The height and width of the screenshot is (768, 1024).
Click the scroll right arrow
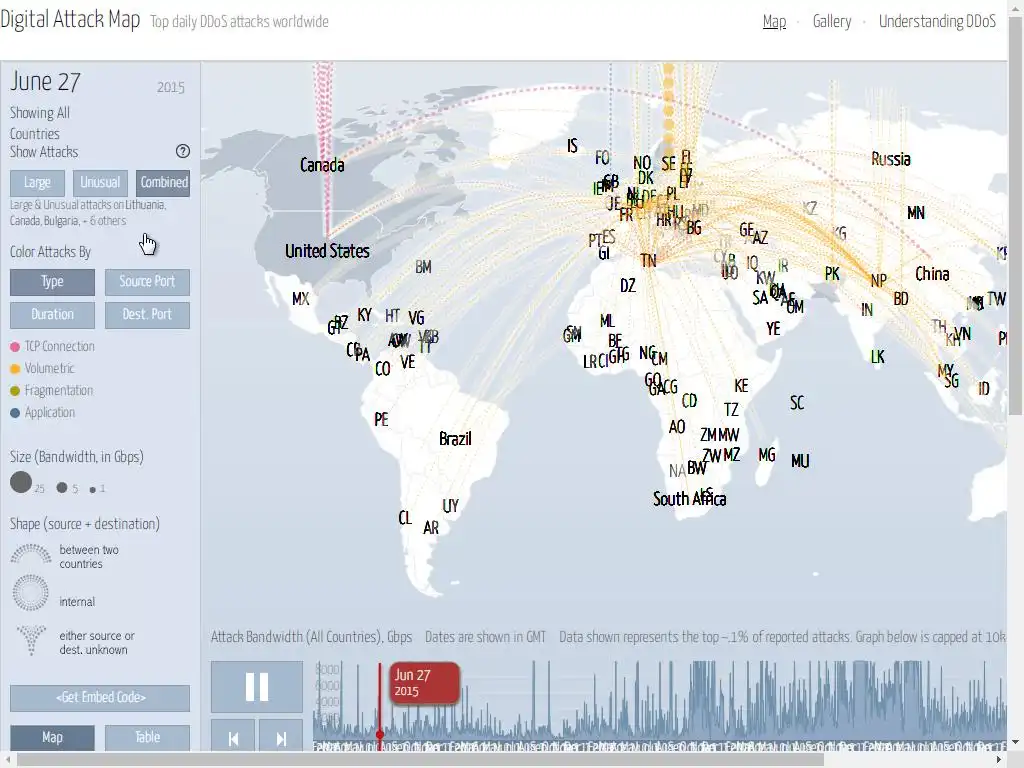pos(999,761)
